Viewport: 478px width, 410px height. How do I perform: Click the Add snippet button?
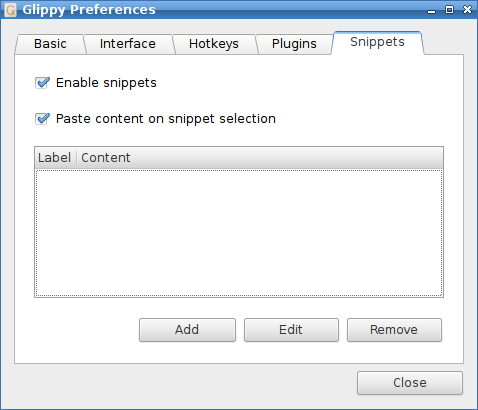click(187, 330)
